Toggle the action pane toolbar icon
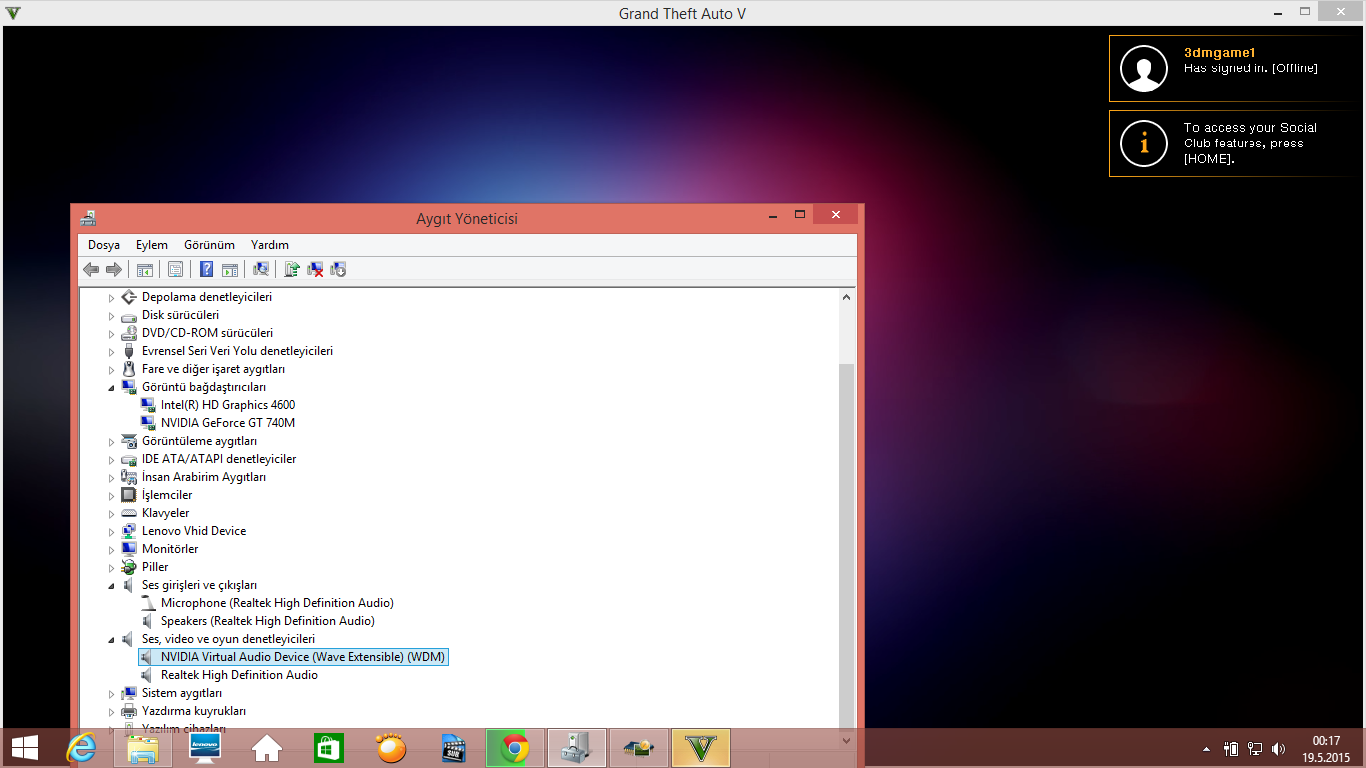This screenshot has width=1366, height=768. coord(229,269)
